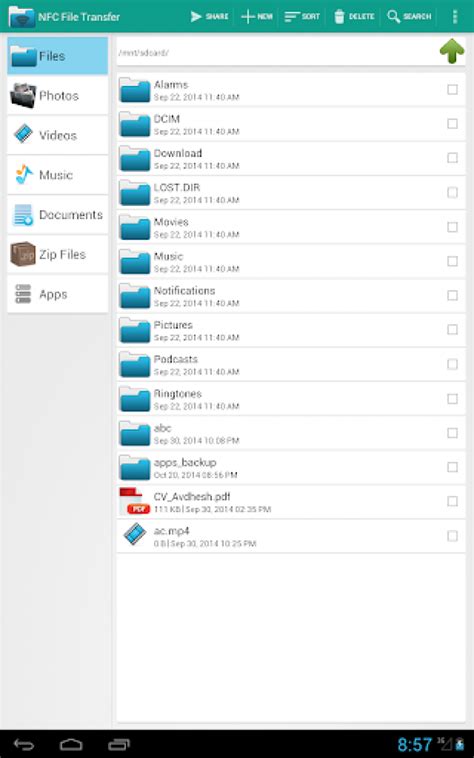The image size is (474, 758).
Task: Click the /mnt/sdcard/ path field
Action: click(276, 52)
